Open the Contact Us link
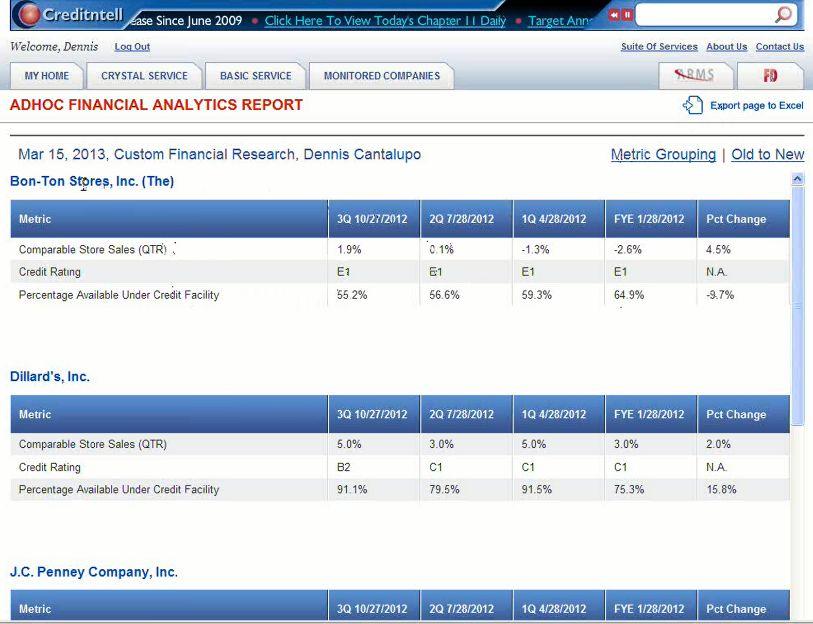The height and width of the screenshot is (624, 813). point(780,47)
